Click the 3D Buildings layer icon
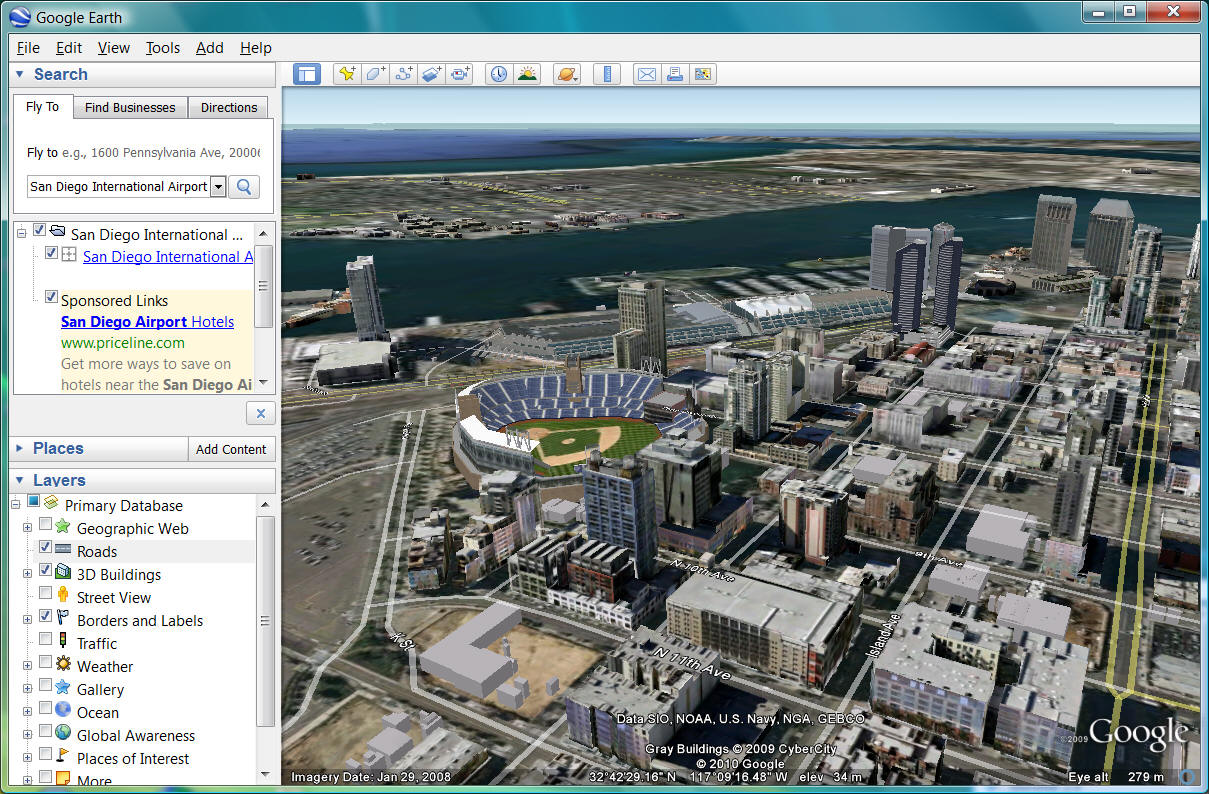Viewport: 1209px width, 794px height. [63, 573]
